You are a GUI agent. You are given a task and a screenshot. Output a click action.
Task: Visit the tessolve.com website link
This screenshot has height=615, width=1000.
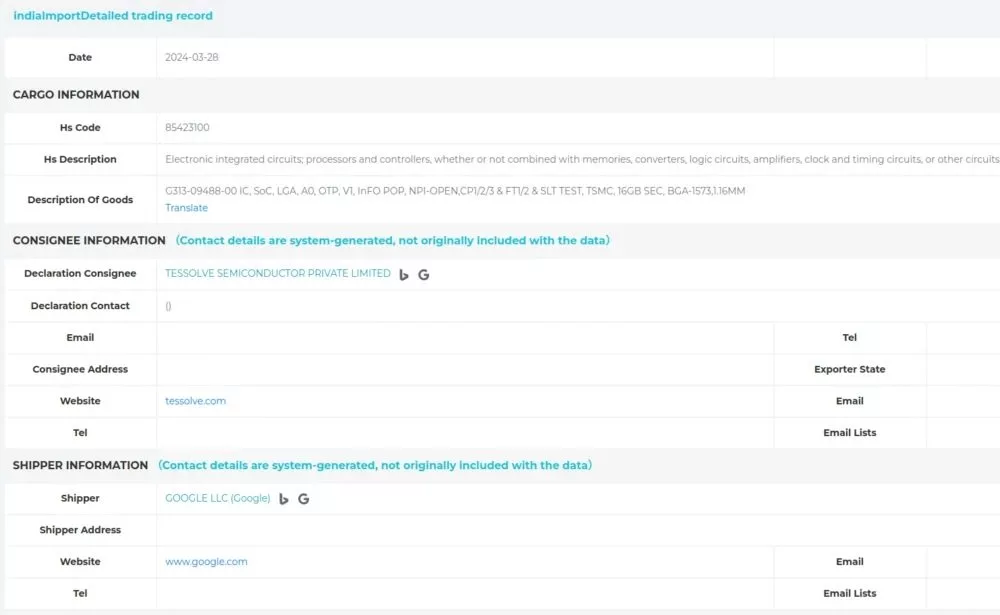tap(195, 401)
